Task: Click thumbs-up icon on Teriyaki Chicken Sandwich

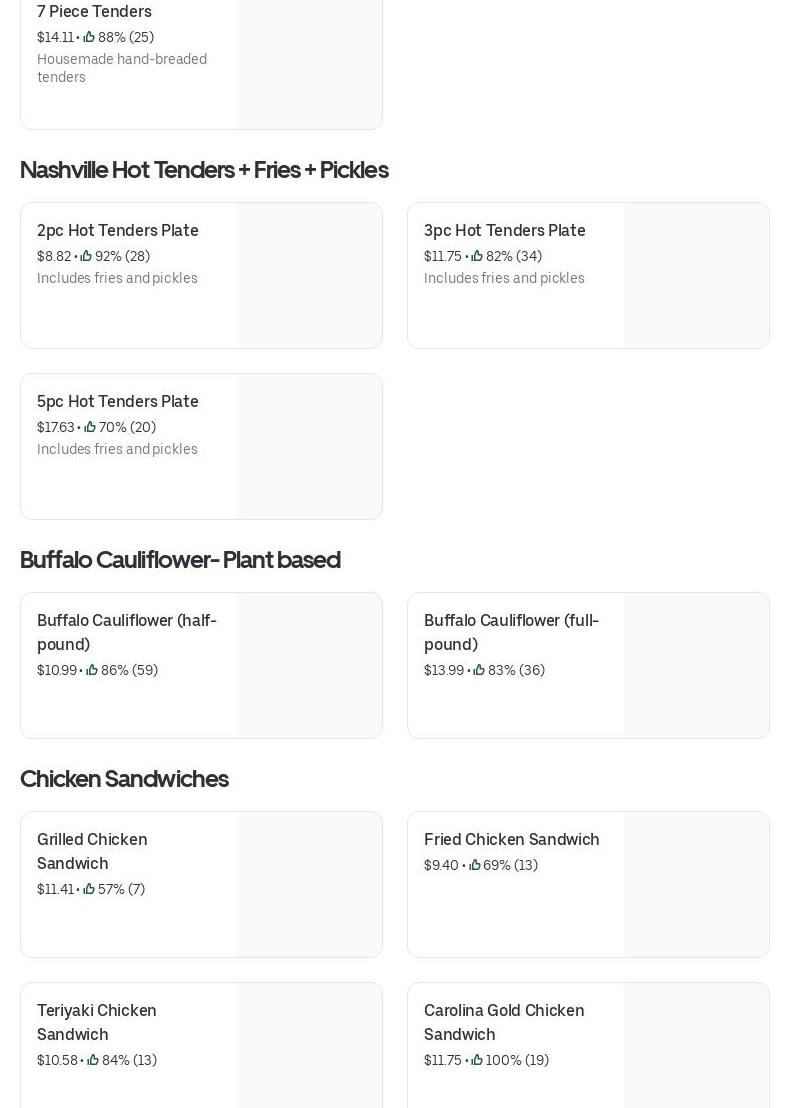Action: (x=93, y=1060)
